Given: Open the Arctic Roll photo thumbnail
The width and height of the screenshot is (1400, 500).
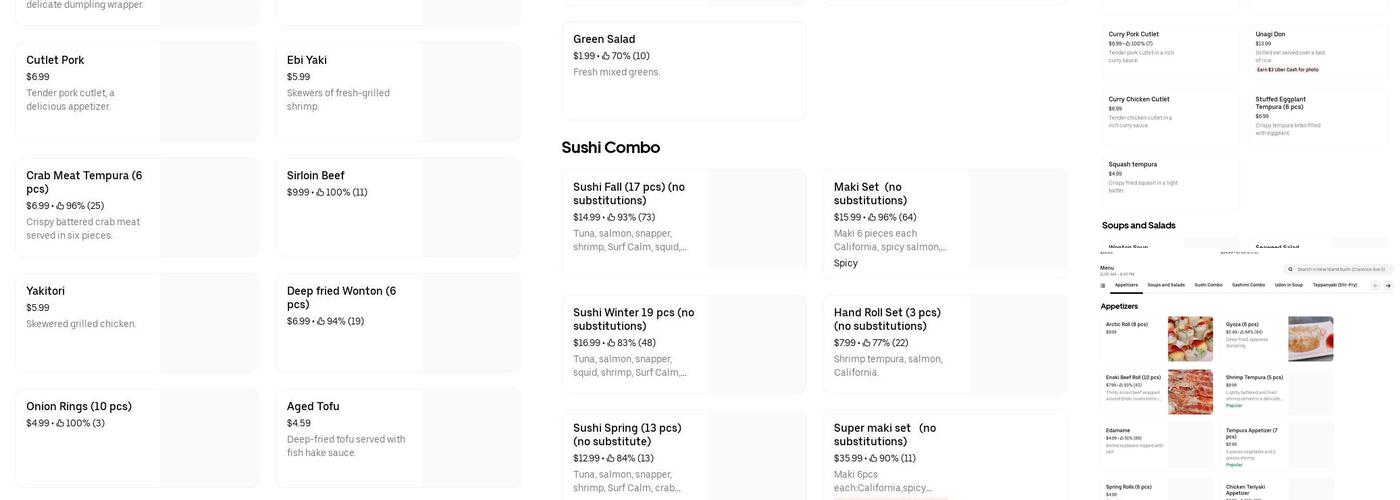Looking at the screenshot, I should pos(1190,339).
